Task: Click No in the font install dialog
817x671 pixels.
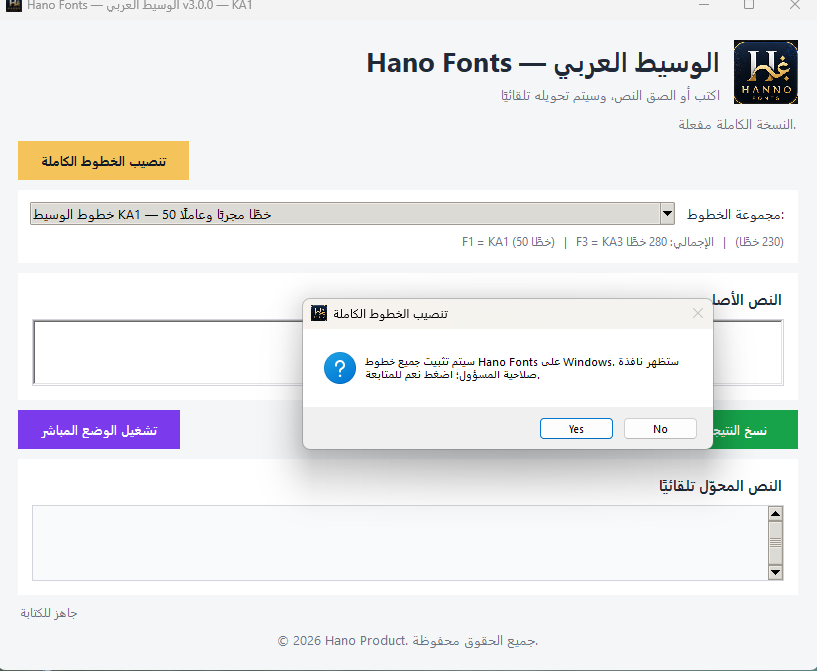Action: (x=660, y=429)
